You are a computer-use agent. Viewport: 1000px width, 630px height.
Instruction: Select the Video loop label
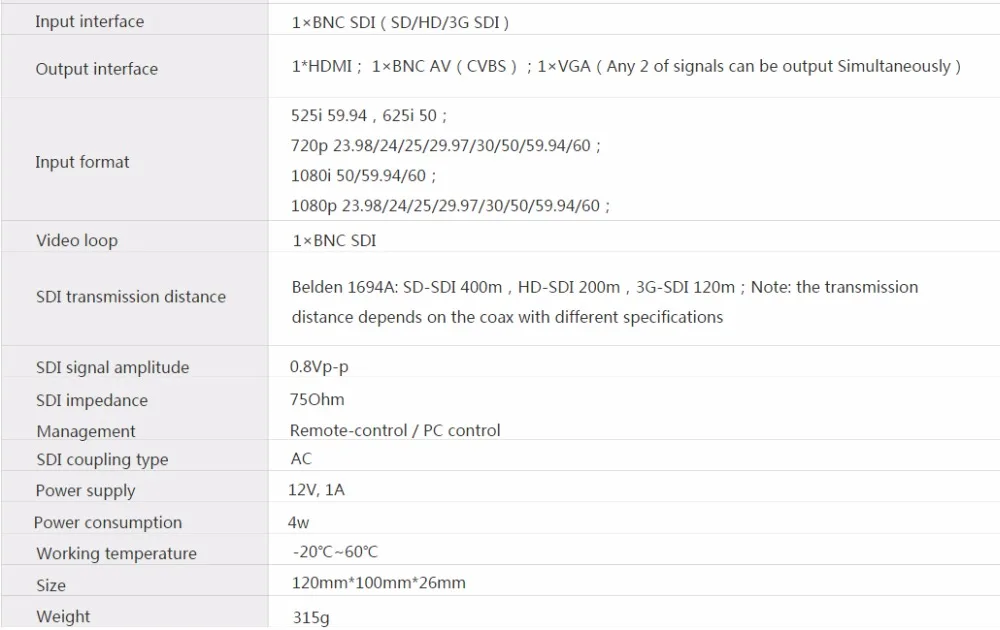[77, 240]
